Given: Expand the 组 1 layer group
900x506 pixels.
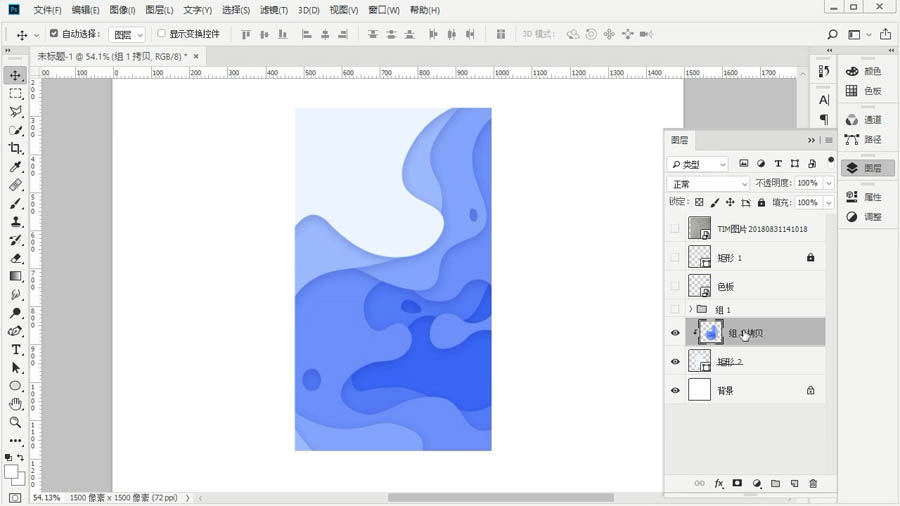Looking at the screenshot, I should pyautogui.click(x=690, y=310).
